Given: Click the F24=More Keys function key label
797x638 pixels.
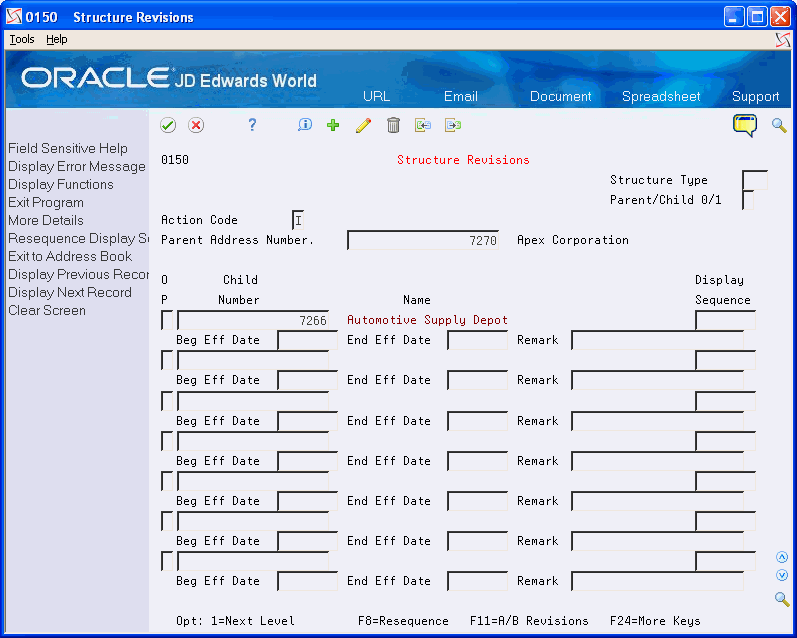Looking at the screenshot, I should 655,621.
